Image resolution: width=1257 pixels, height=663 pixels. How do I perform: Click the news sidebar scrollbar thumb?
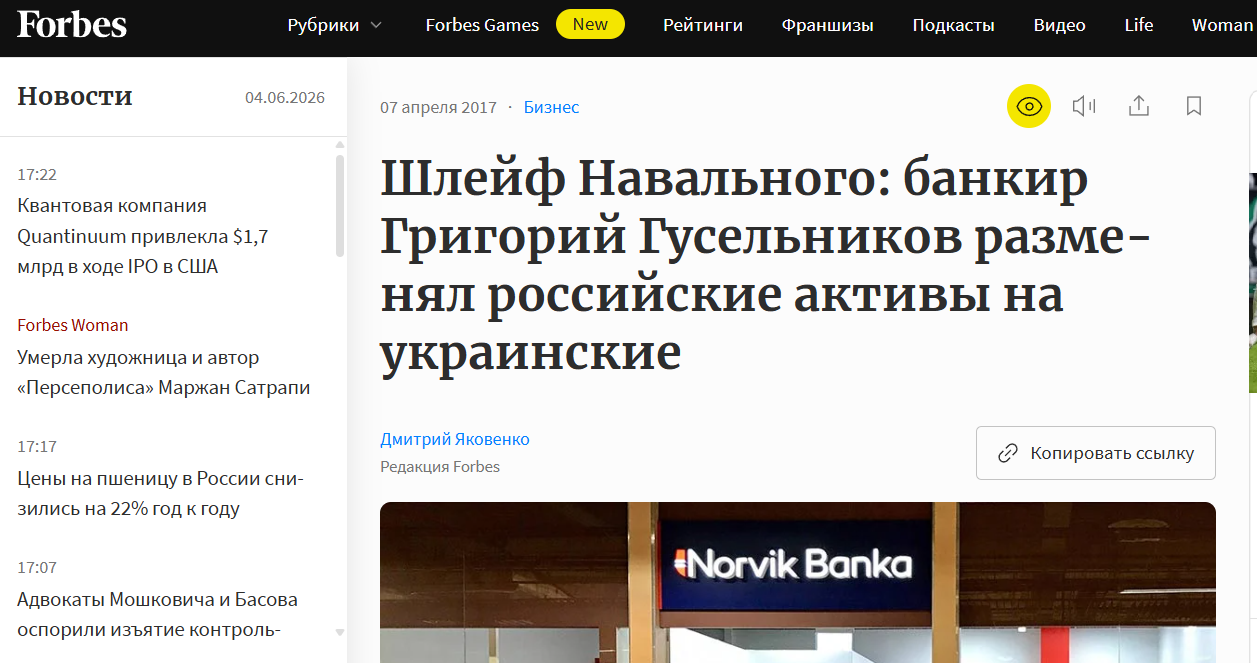click(340, 206)
